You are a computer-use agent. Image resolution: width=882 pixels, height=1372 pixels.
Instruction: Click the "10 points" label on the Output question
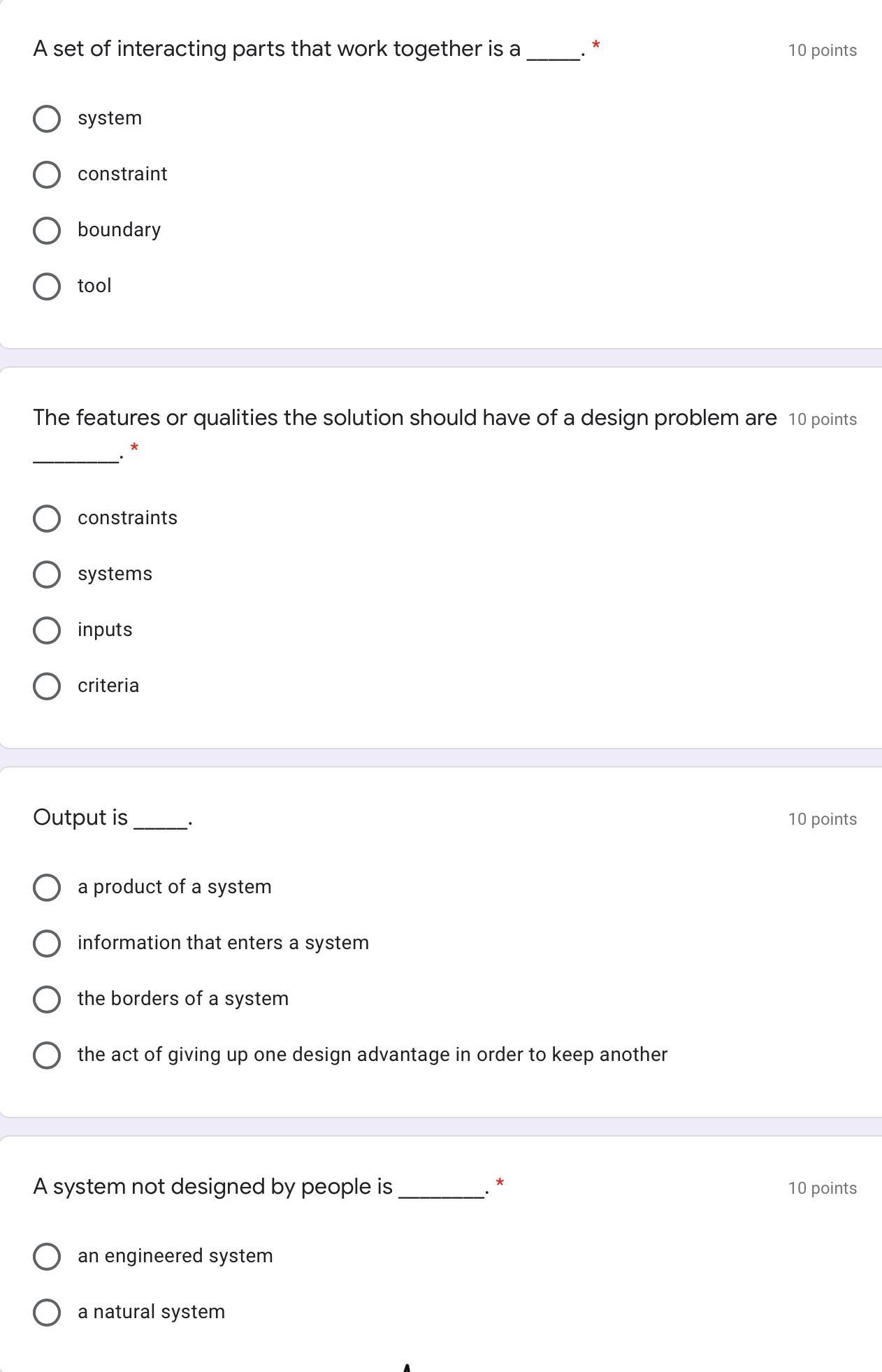(822, 819)
